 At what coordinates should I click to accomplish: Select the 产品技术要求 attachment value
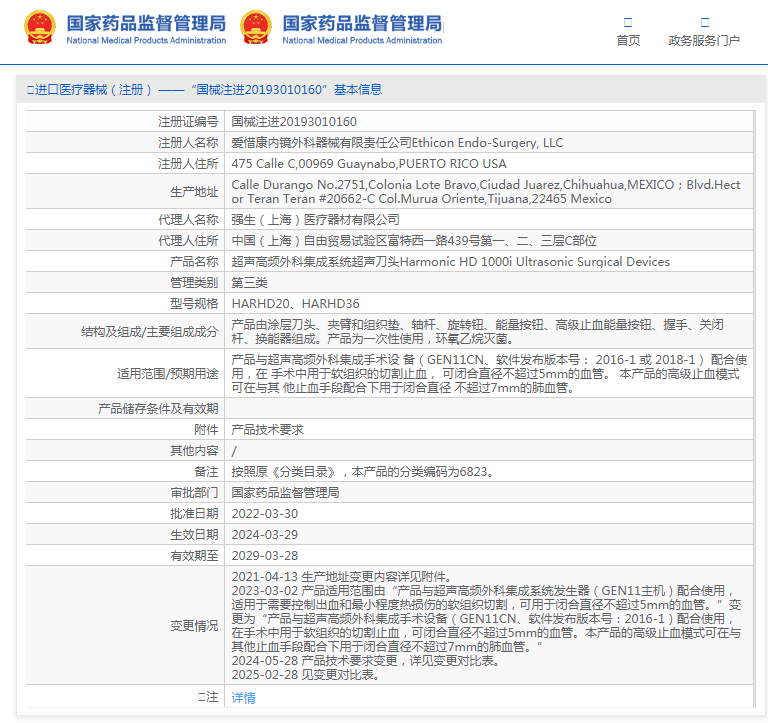(x=267, y=430)
